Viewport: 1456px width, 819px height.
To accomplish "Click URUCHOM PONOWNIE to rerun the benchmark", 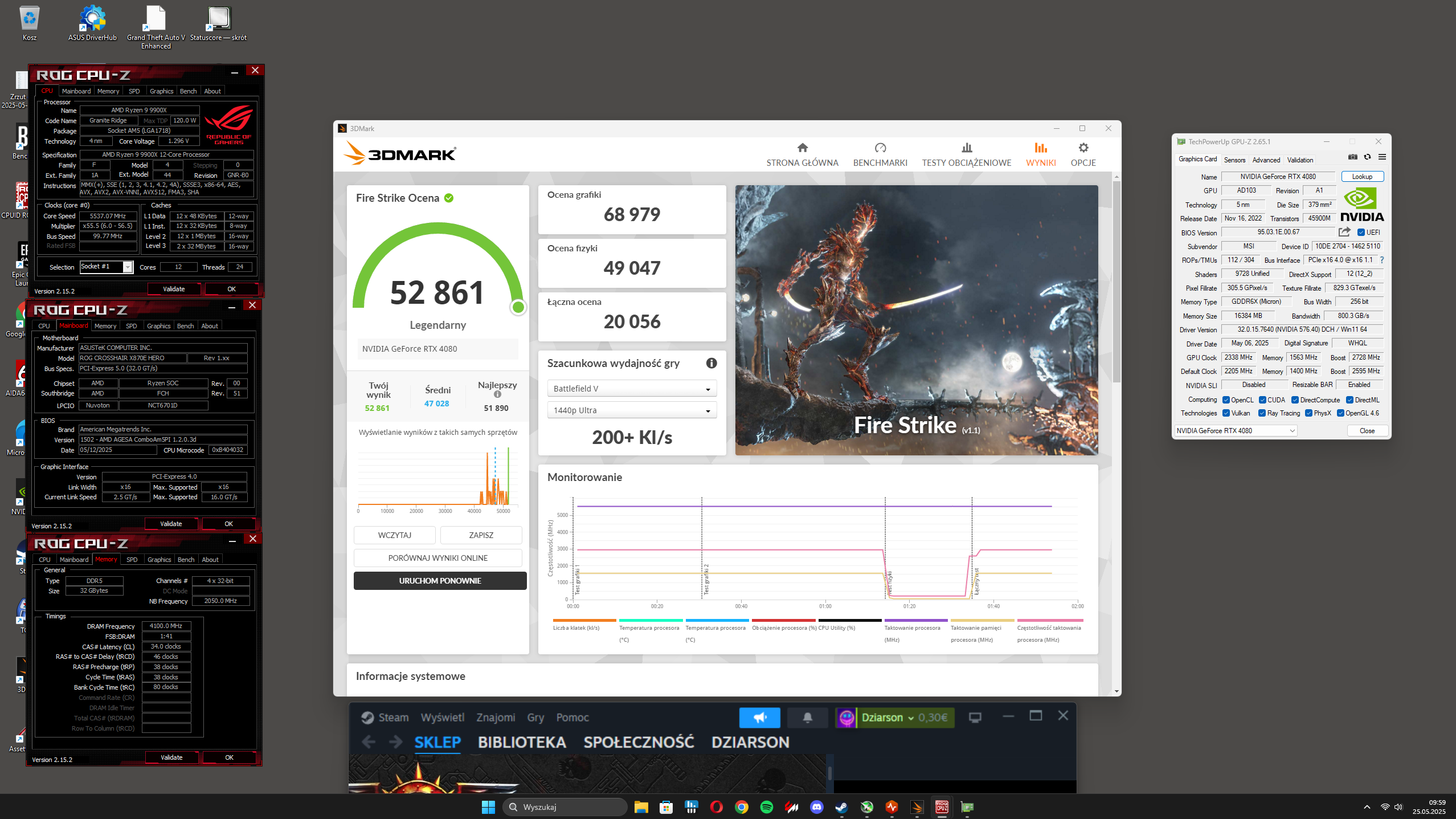I will tap(440, 581).
